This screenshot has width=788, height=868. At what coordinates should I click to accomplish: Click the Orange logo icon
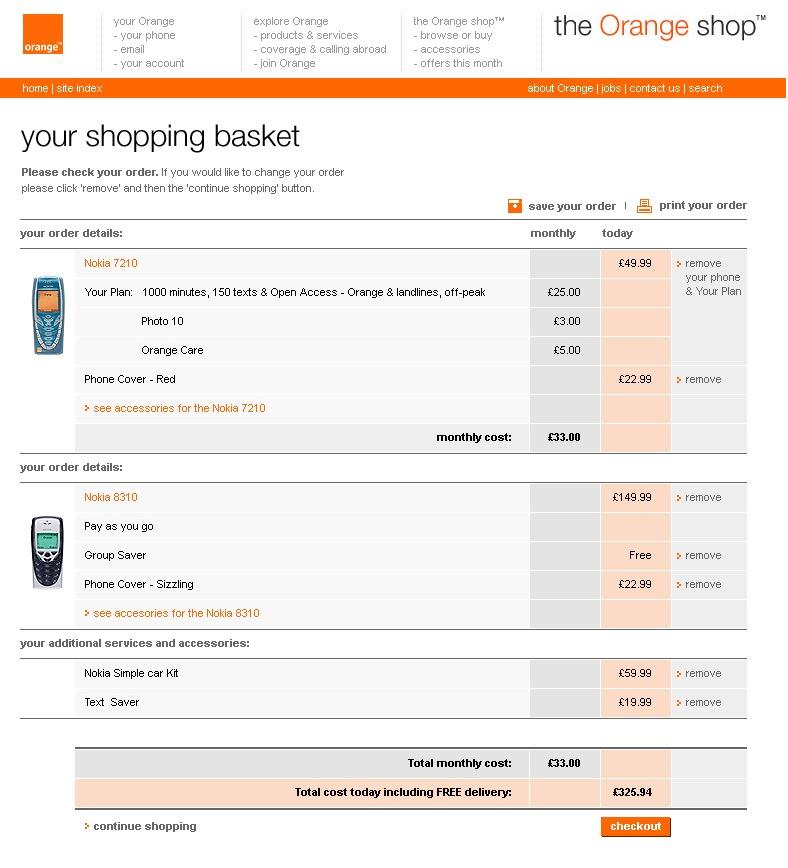coord(43,35)
